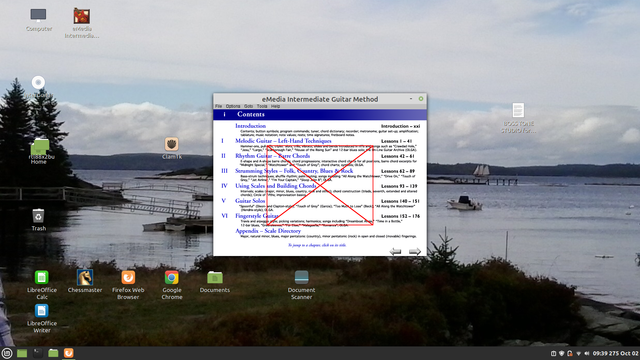
Task: Select the LibreOffice Calc desktop icon
Action: pyautogui.click(x=42, y=284)
